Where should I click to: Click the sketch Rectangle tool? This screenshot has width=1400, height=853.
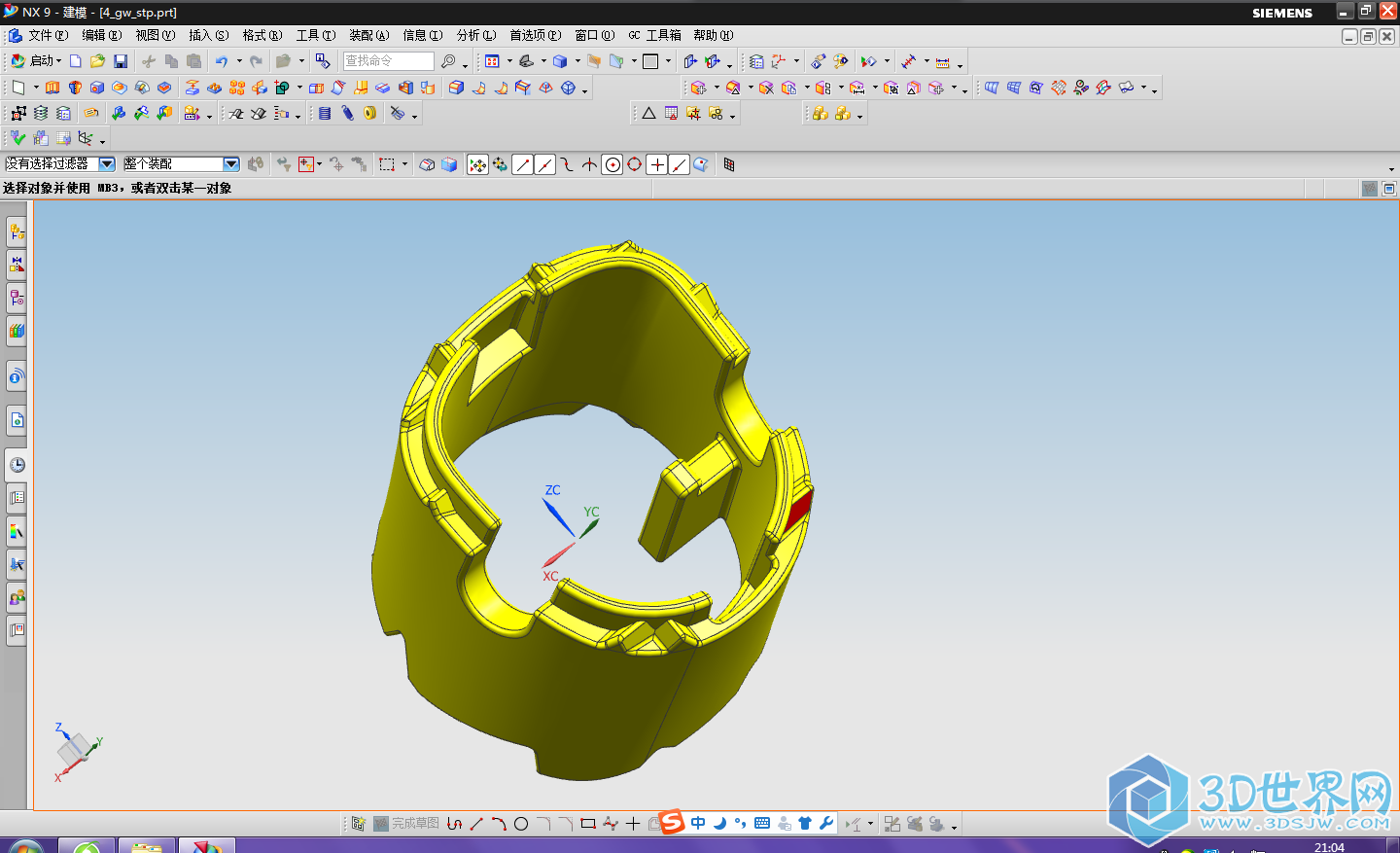(x=588, y=824)
